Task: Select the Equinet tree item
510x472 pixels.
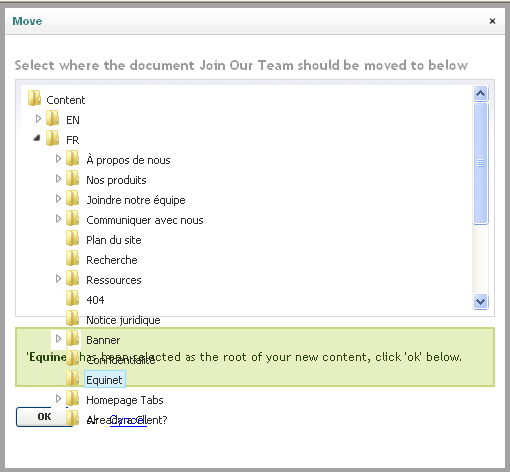Action: point(104,379)
